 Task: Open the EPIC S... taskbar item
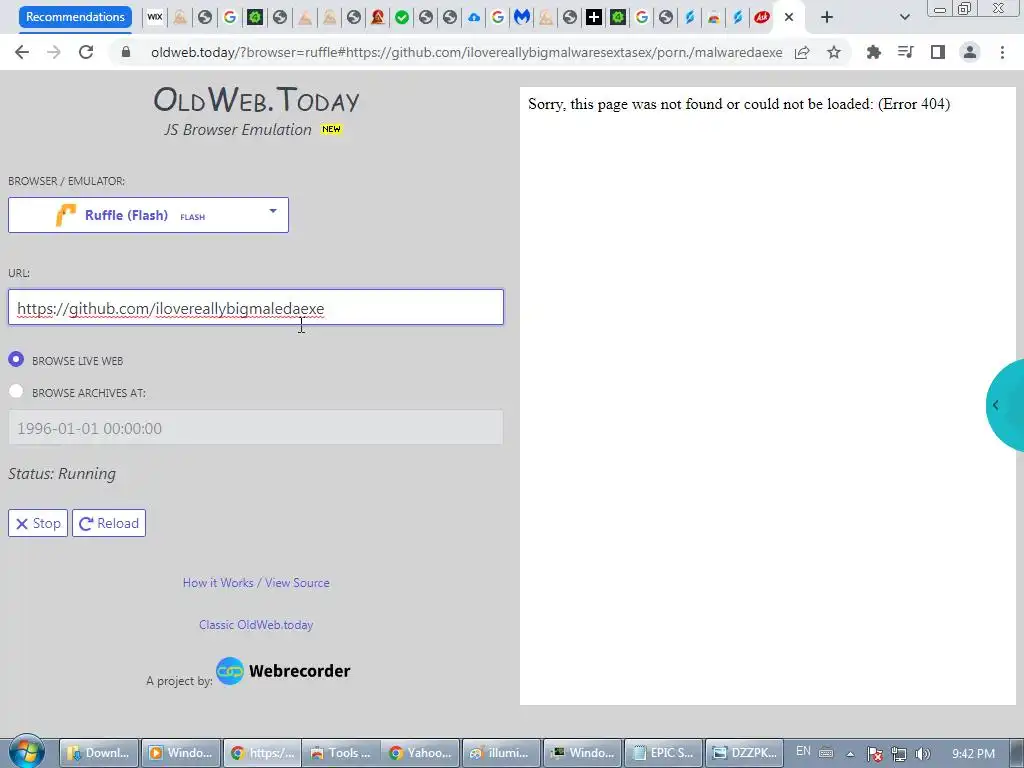(x=664, y=753)
